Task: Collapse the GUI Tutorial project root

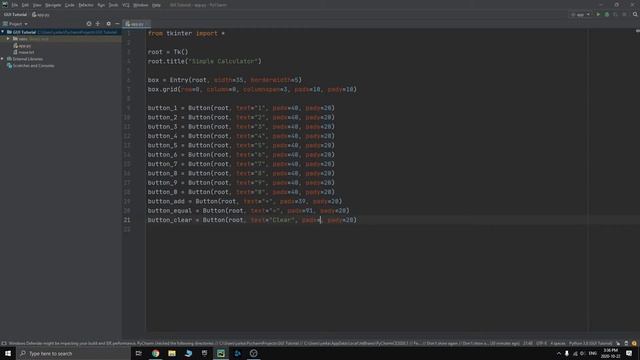Action: click(3, 32)
